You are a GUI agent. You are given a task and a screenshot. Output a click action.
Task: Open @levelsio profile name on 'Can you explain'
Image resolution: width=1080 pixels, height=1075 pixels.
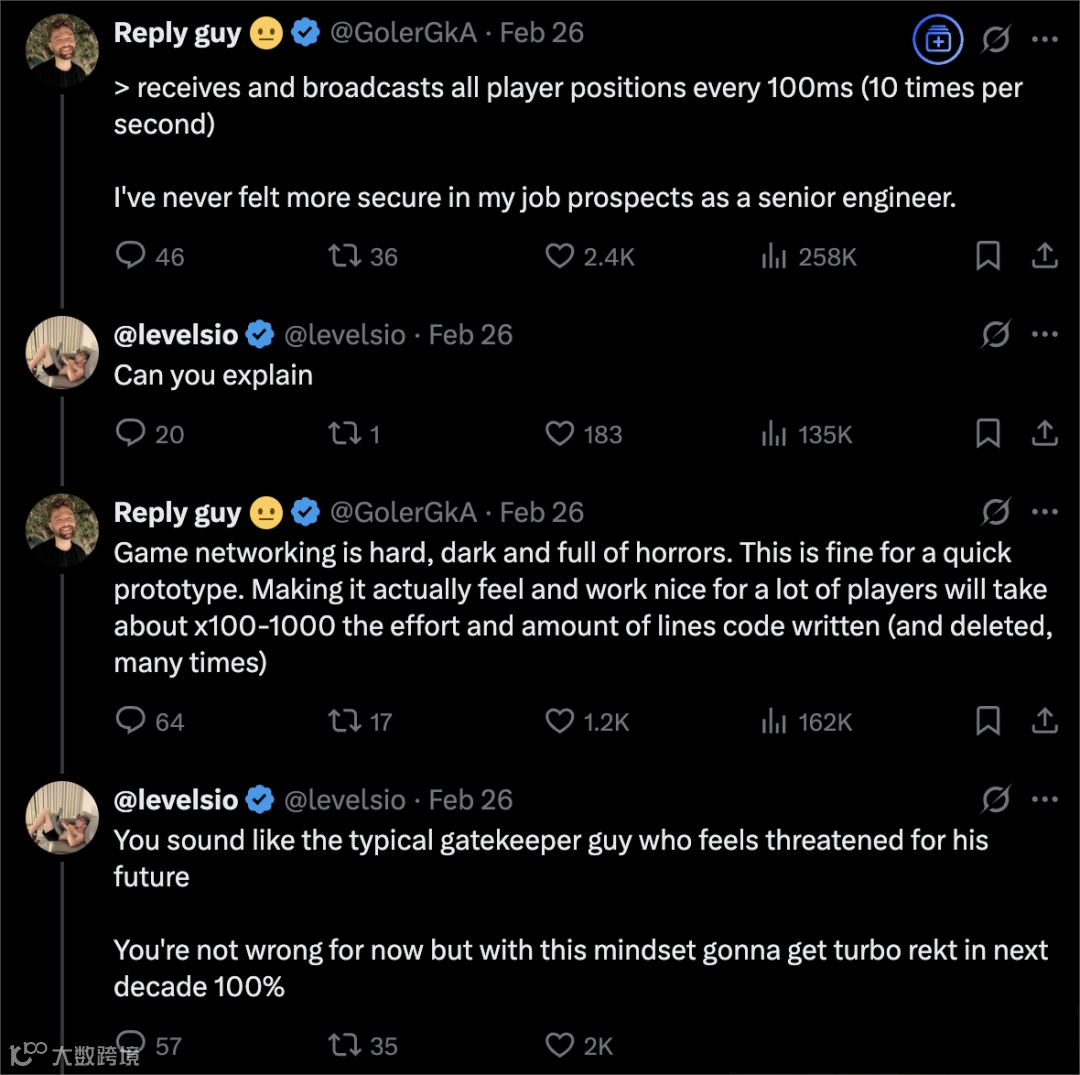click(176, 334)
